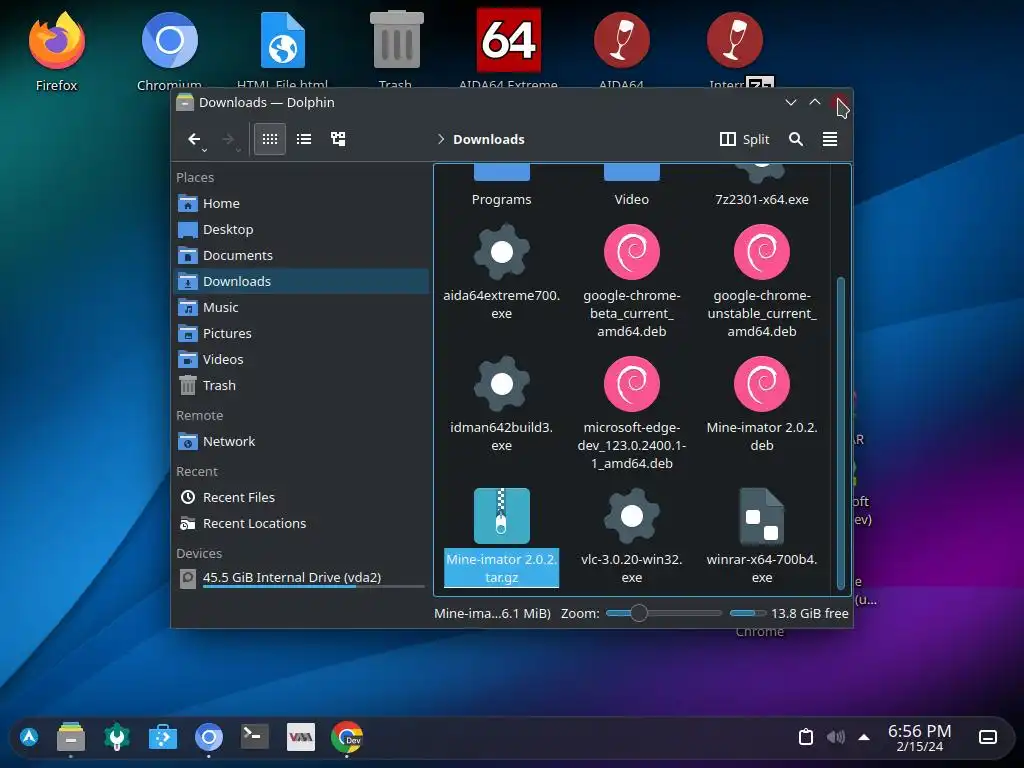Open Trash in Places panel
The image size is (1024, 768).
tap(302, 385)
